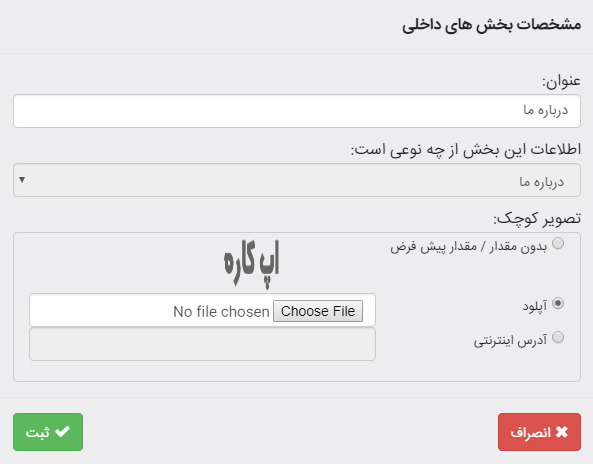Open the درباره ما section type dropdown
Screen dimensions: 593x464
tap(297, 180)
